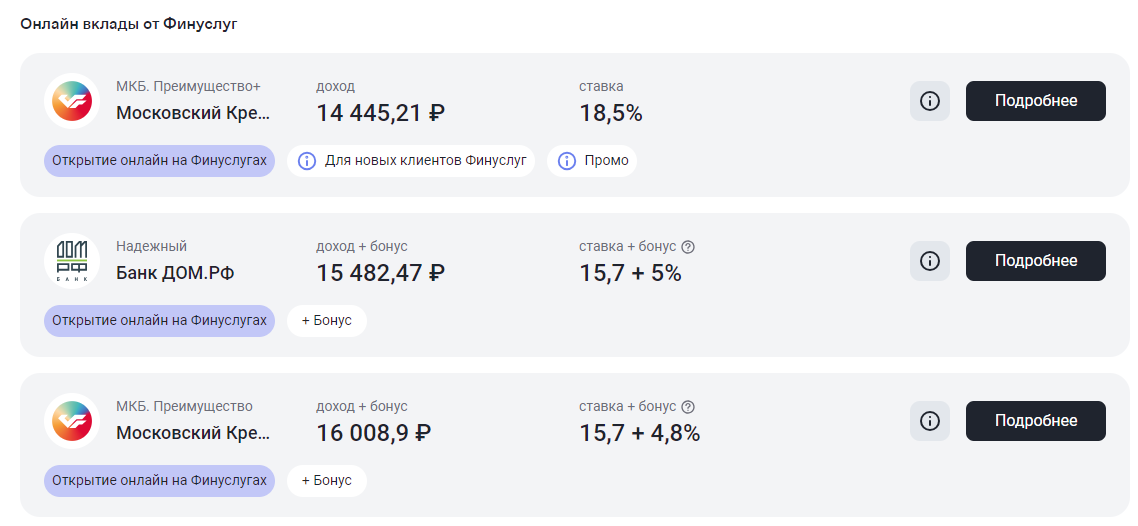
Task: Click rate value 18,5%
Action: (x=610, y=113)
